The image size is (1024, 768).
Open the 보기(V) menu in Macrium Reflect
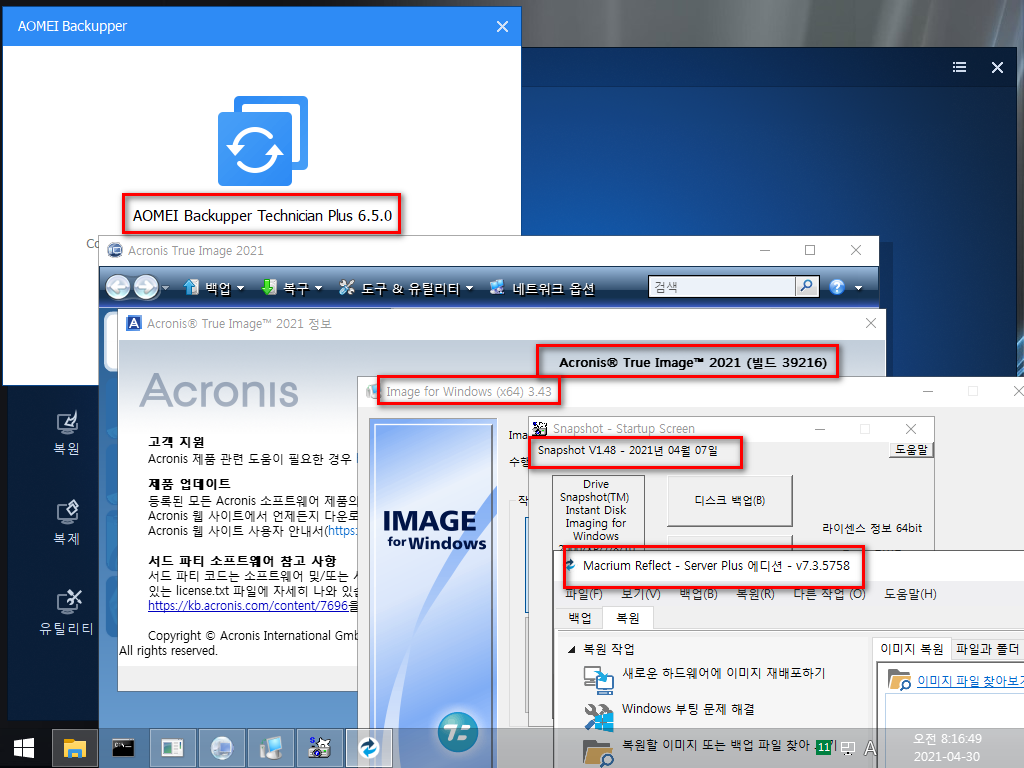click(x=641, y=594)
